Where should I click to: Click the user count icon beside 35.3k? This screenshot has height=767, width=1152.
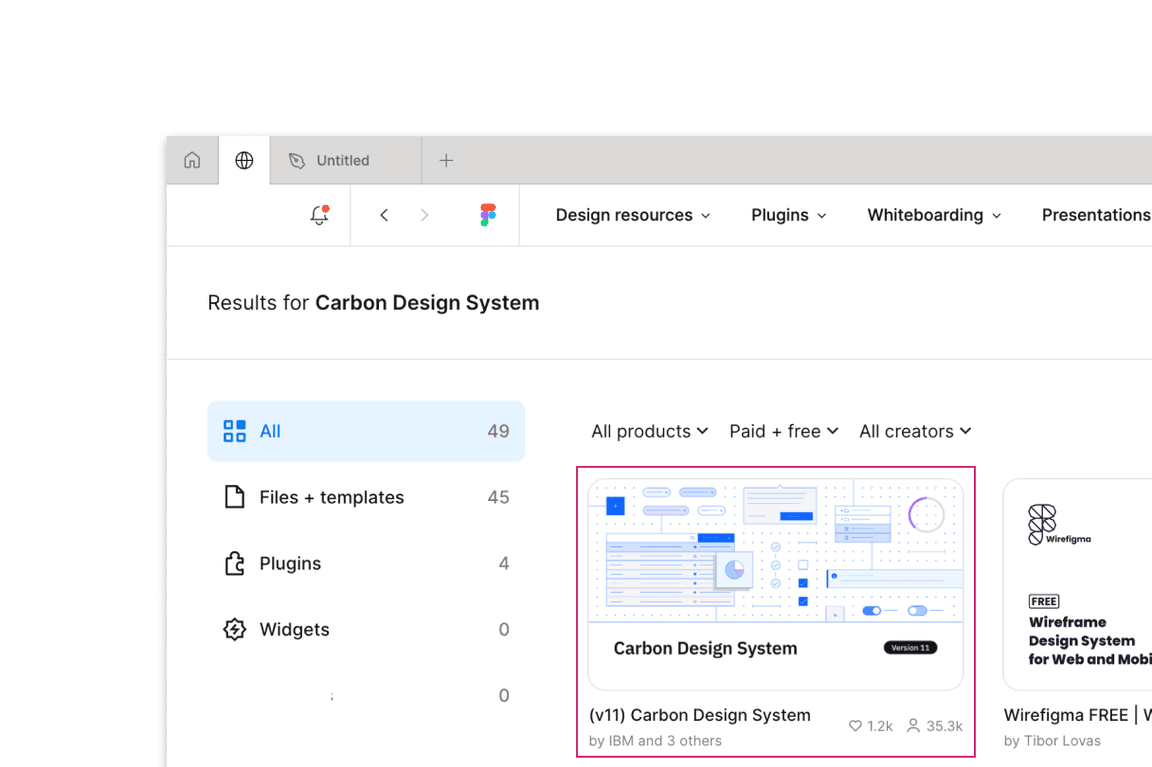(x=913, y=726)
